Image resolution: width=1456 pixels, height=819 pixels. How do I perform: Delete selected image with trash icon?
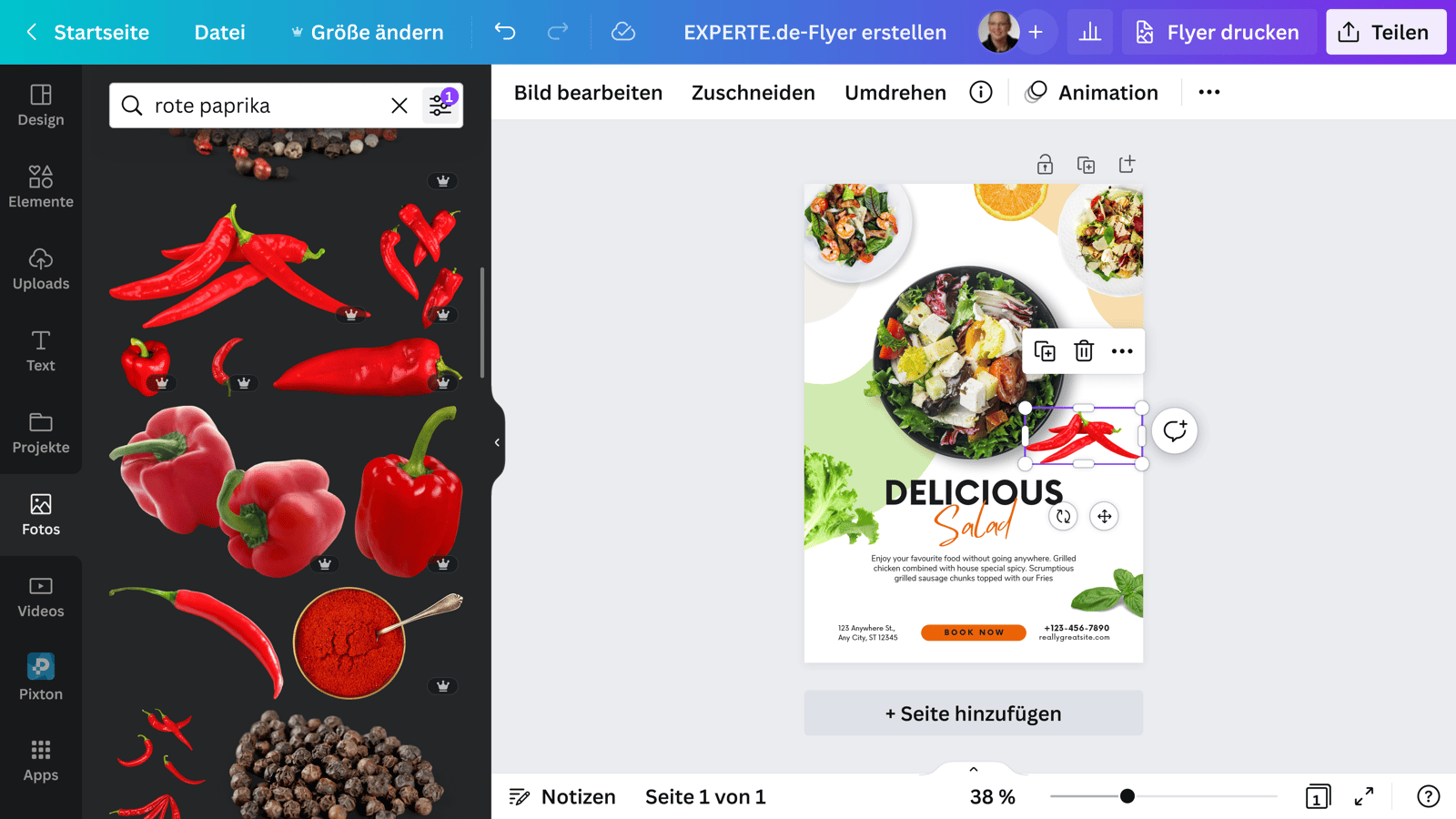click(1083, 351)
